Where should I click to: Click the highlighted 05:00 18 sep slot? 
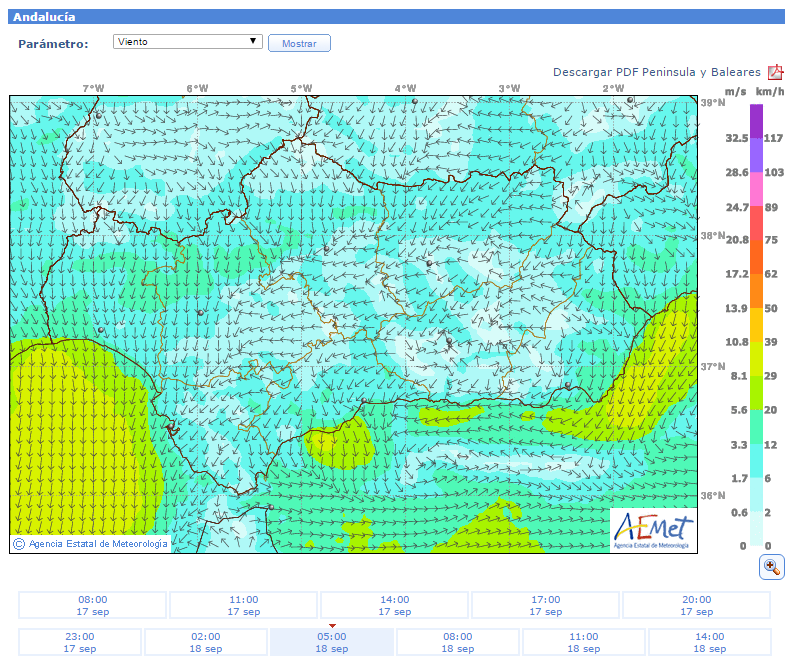point(332,642)
